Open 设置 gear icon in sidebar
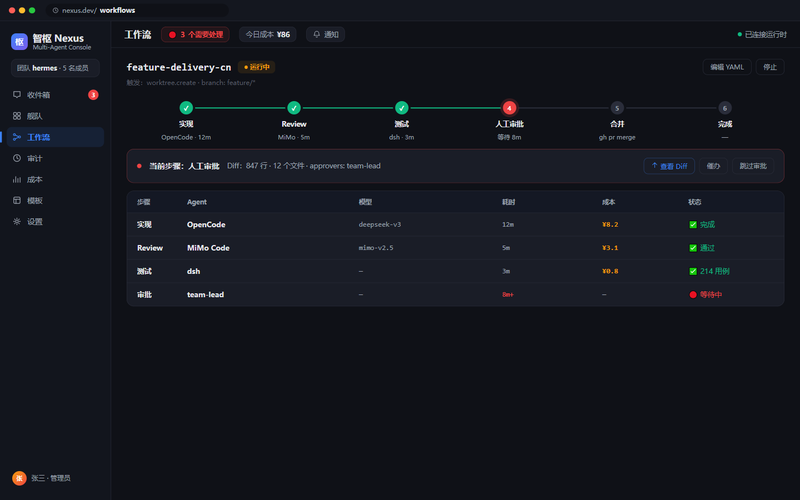Screen dimensions: 800x500 tap(17, 221)
